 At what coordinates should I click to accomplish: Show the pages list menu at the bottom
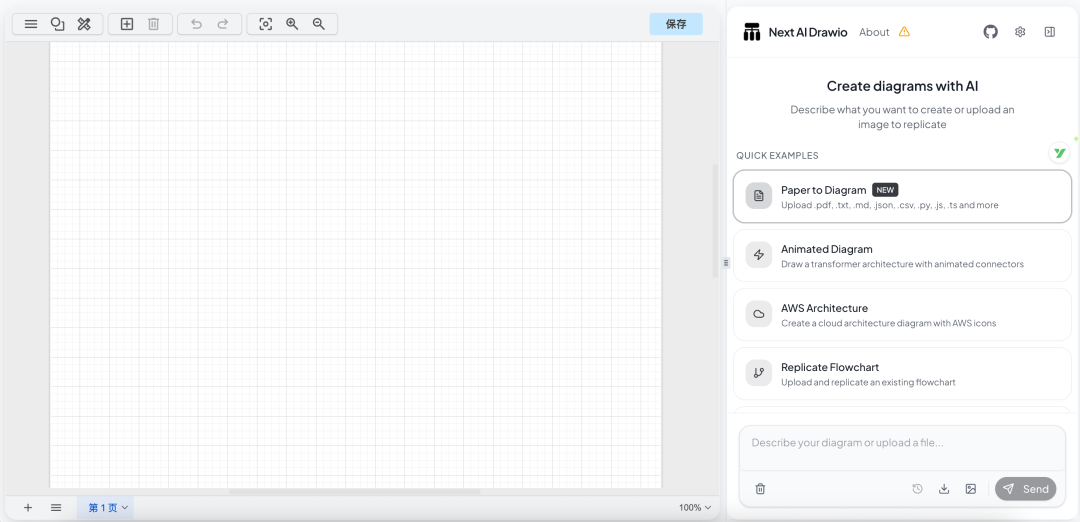click(56, 508)
